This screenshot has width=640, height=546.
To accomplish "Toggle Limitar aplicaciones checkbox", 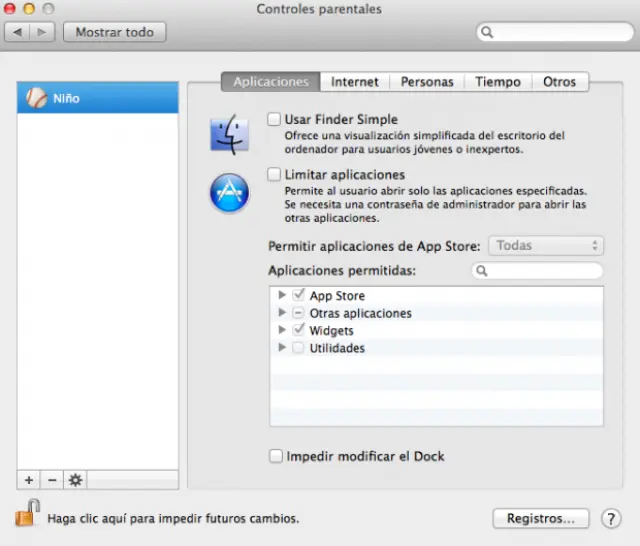I will [274, 174].
